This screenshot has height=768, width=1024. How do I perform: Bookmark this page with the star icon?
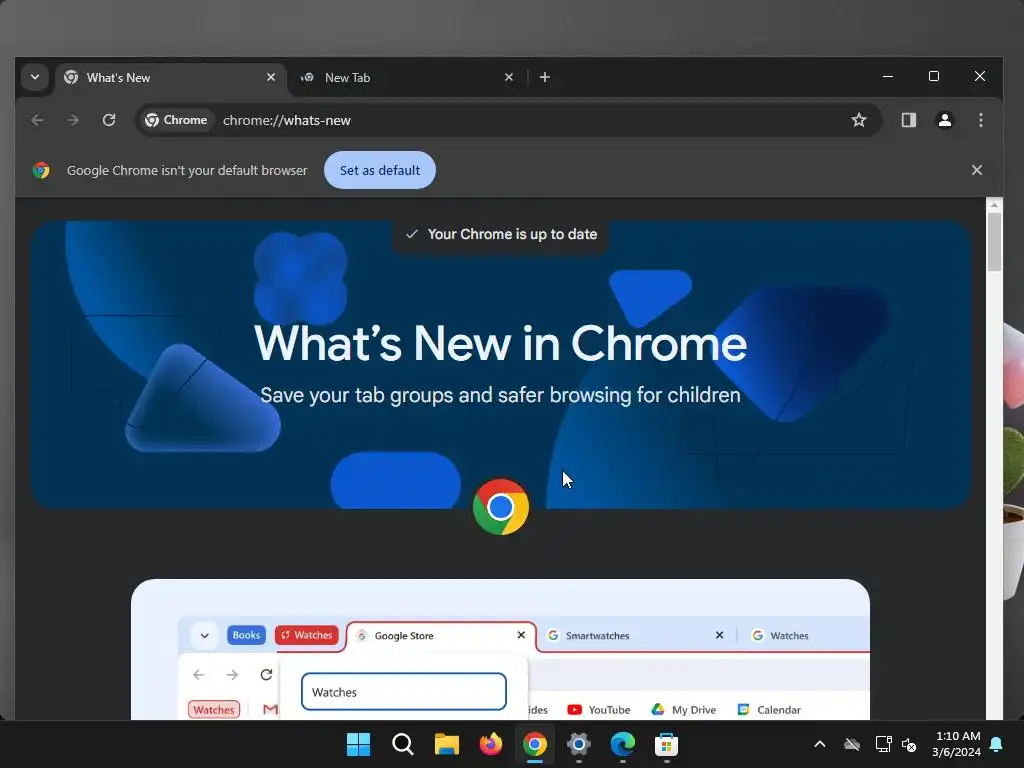tap(859, 120)
